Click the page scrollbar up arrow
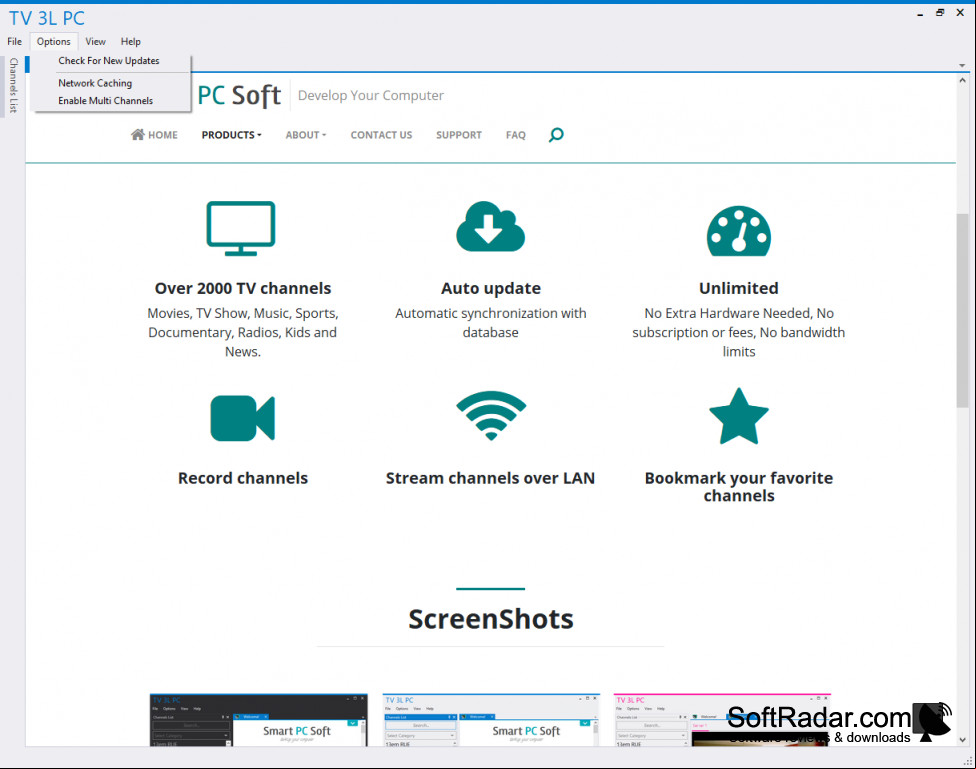The width and height of the screenshot is (976, 769). [962, 80]
